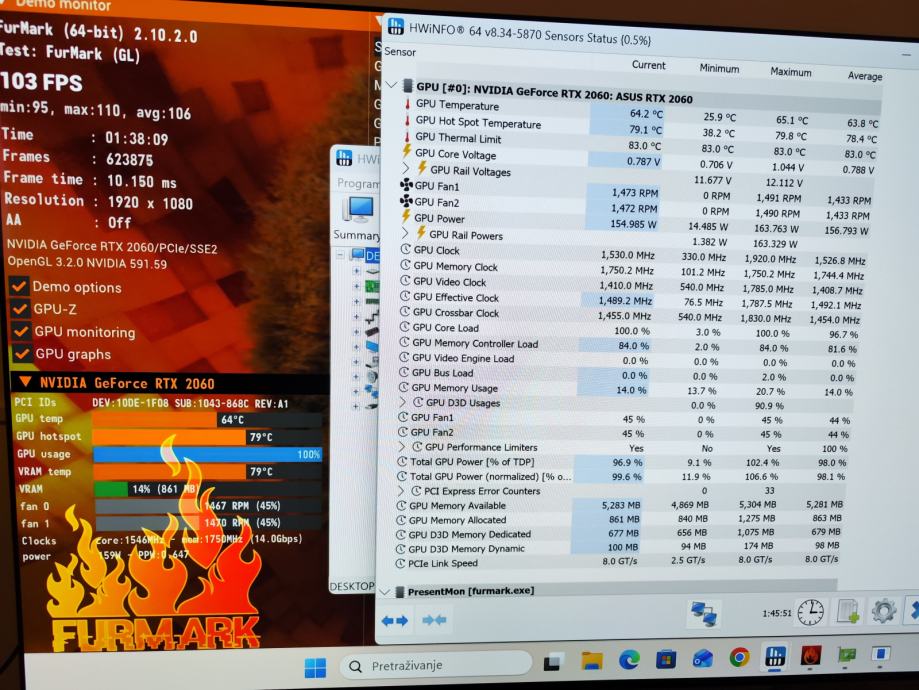The image size is (919, 690).
Task: Click lightning bolt icon beside GPU Core Voltage
Action: (406, 152)
